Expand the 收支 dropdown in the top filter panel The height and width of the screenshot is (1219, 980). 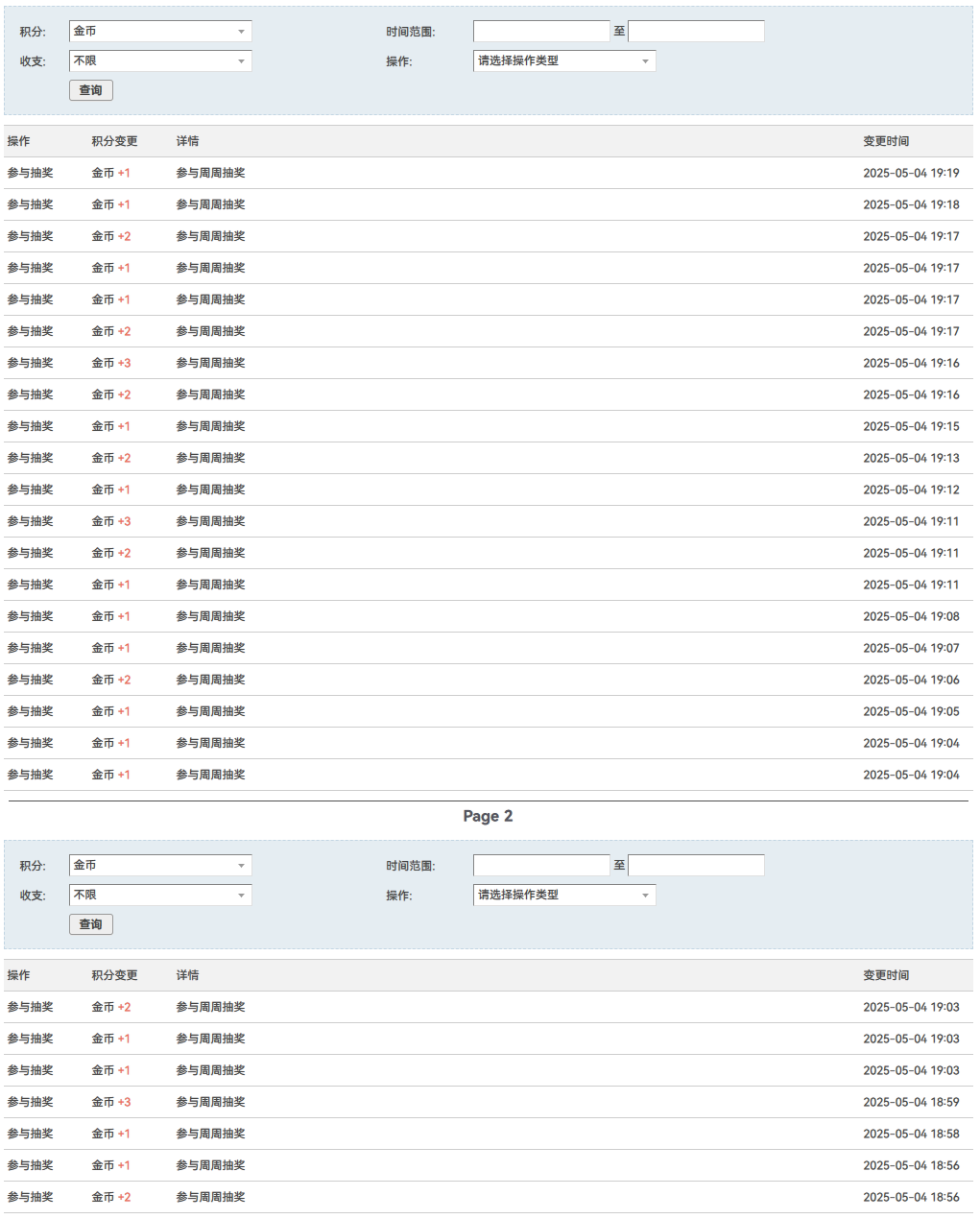[x=160, y=61]
